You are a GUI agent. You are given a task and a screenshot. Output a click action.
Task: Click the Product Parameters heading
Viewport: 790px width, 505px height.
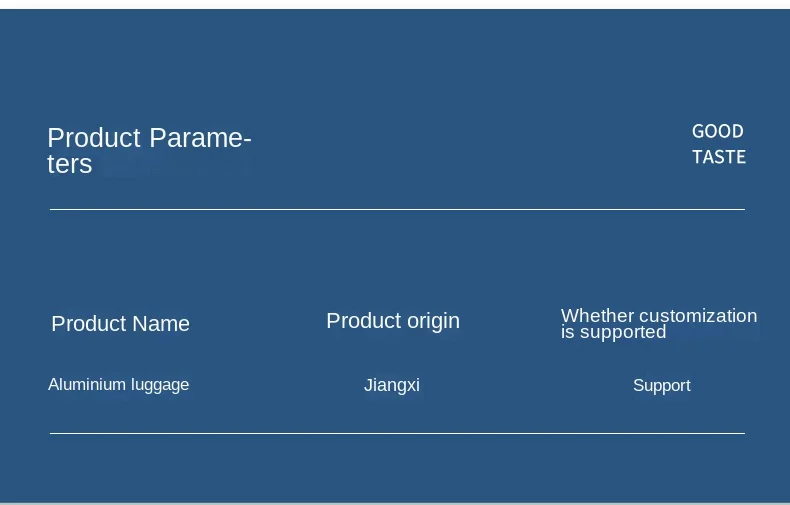(149, 151)
